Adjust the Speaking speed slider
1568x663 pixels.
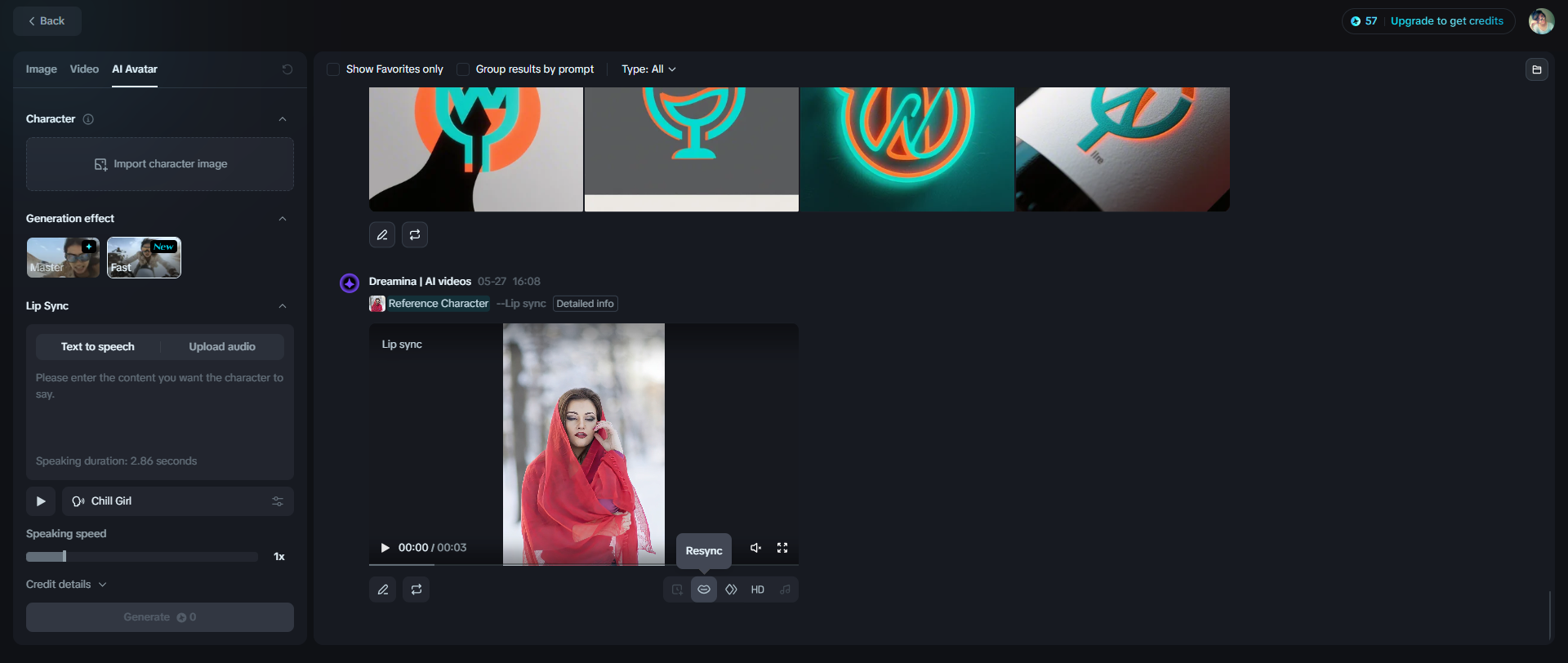click(x=142, y=557)
